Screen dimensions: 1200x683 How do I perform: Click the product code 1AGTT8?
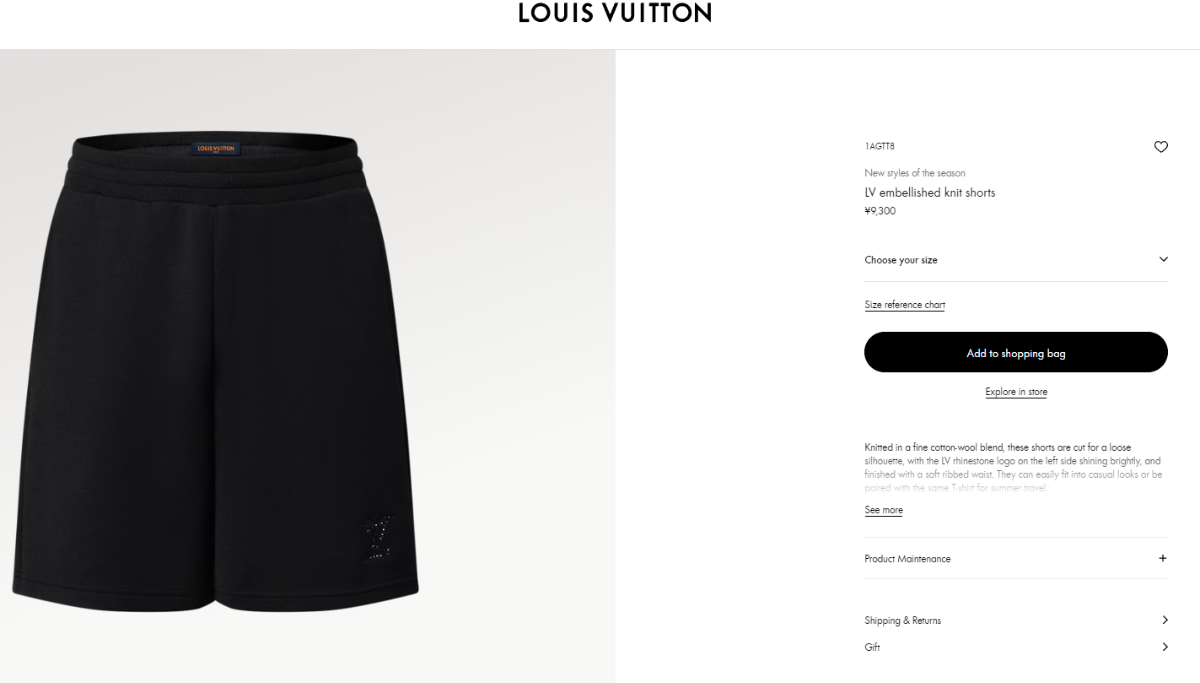click(880, 147)
